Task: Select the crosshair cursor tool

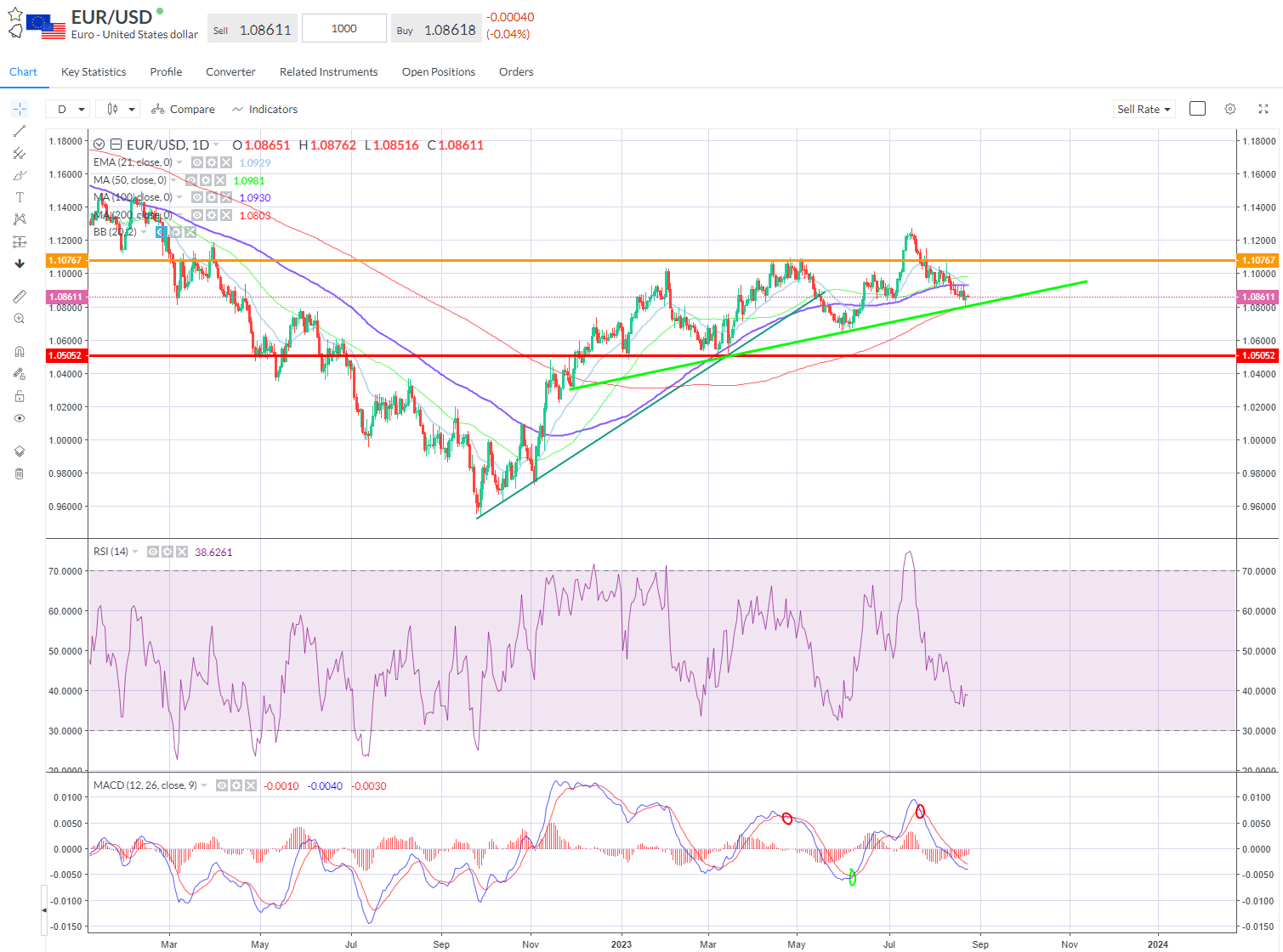Action: (20, 109)
